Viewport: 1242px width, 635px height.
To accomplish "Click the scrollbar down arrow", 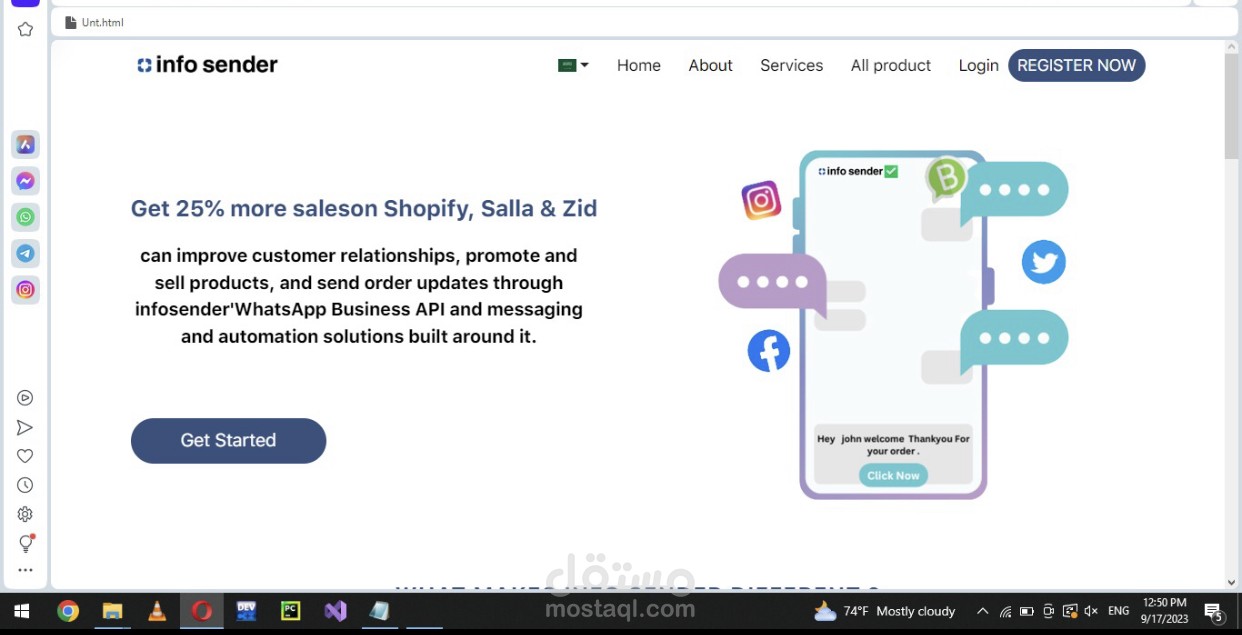I will click(x=1231, y=582).
